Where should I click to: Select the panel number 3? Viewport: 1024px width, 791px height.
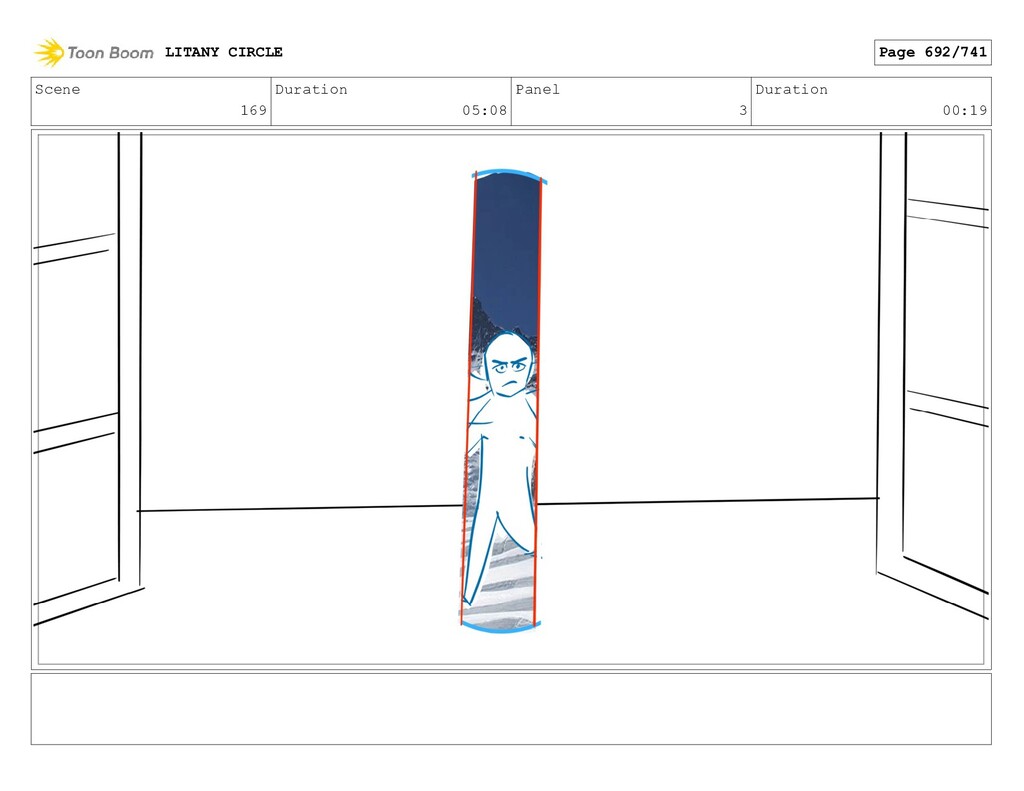click(x=743, y=110)
